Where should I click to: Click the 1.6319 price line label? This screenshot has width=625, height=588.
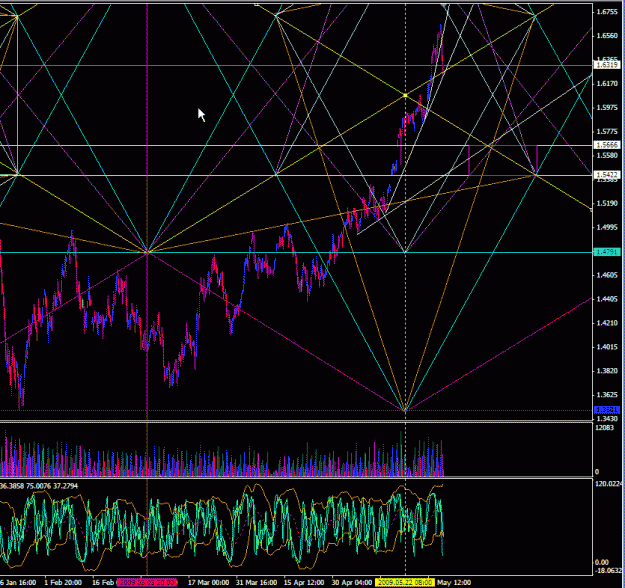[607, 65]
